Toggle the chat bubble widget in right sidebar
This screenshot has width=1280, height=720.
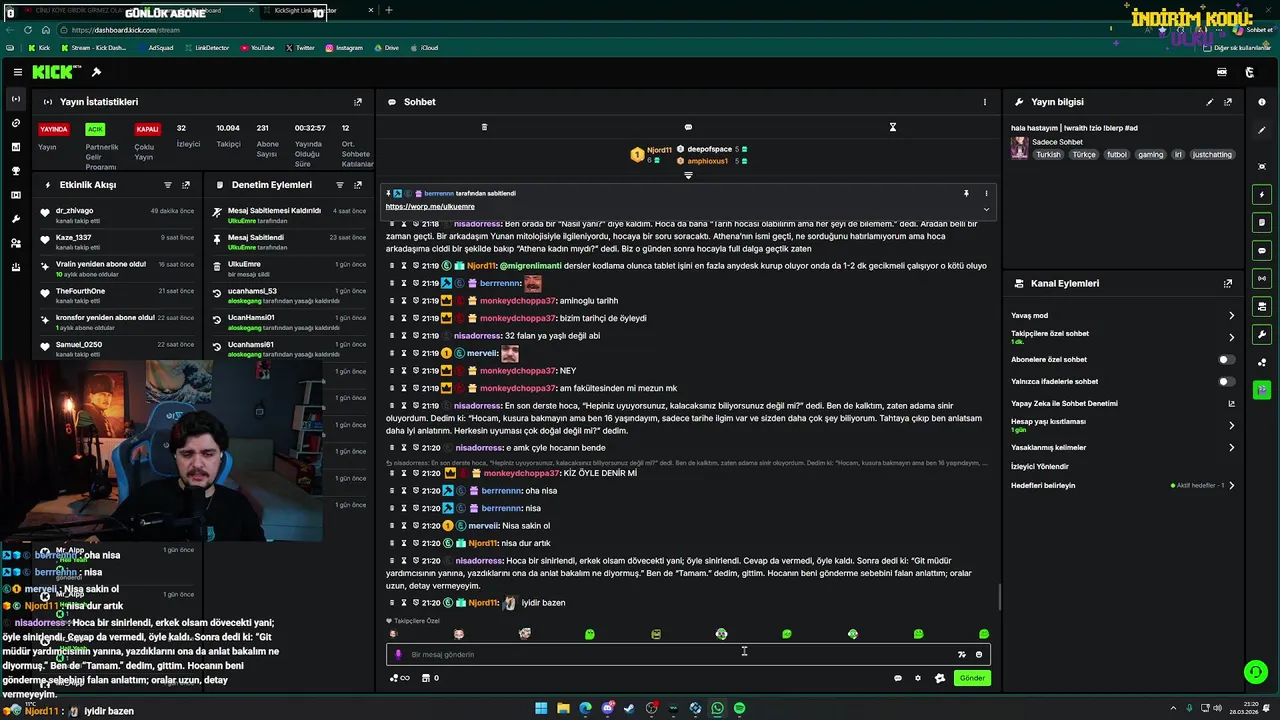(x=1262, y=250)
